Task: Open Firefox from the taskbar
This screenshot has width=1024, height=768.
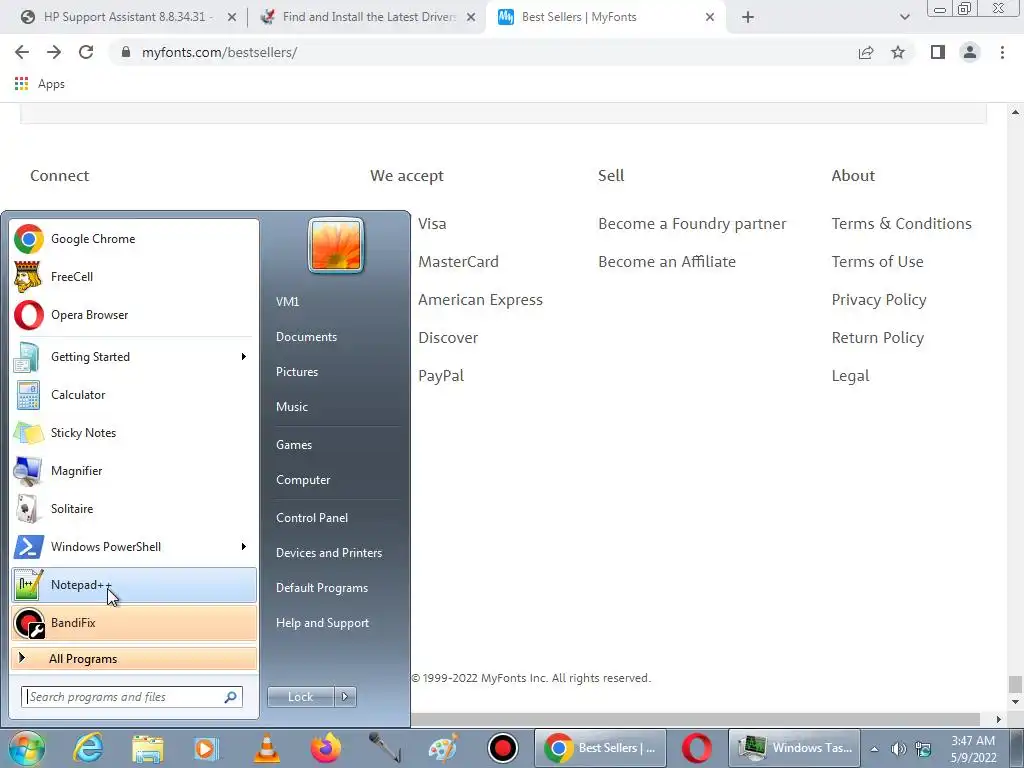Action: 325,748
